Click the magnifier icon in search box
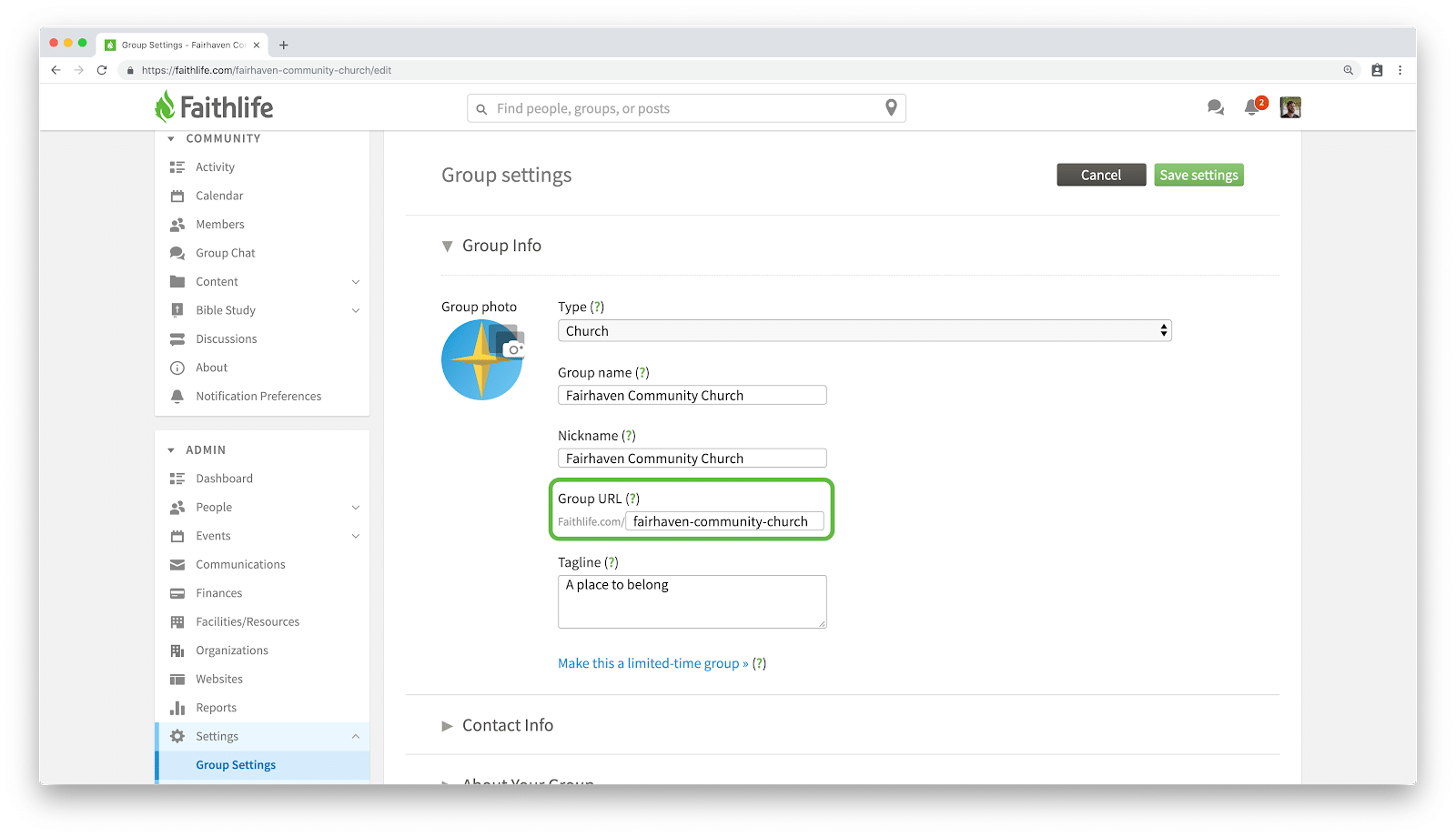Image resolution: width=1456 pixels, height=837 pixels. (x=481, y=109)
